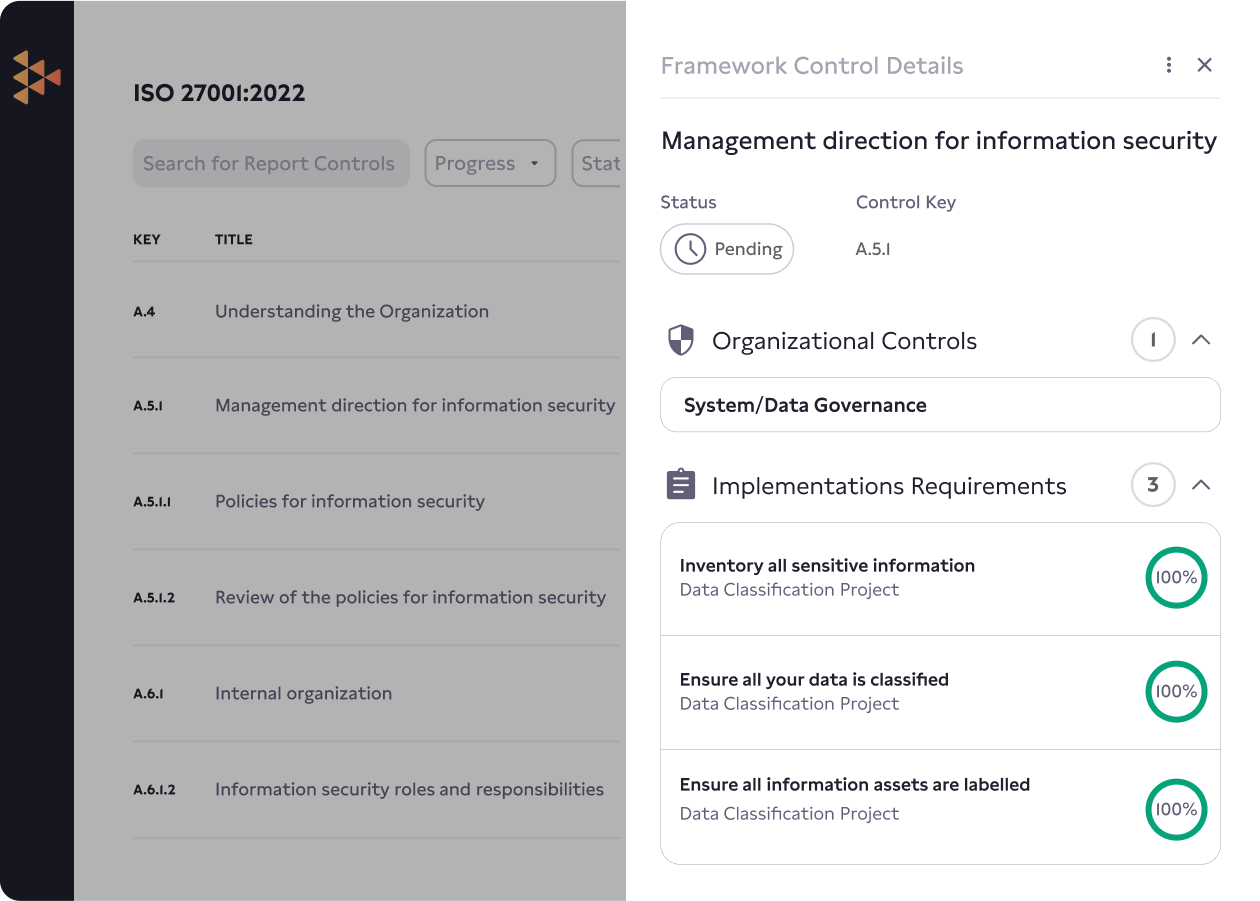Screen dimensions: 1260x901
Task: Open "Data Classification Project" under Inventory all sensitive information
Action: click(x=789, y=590)
